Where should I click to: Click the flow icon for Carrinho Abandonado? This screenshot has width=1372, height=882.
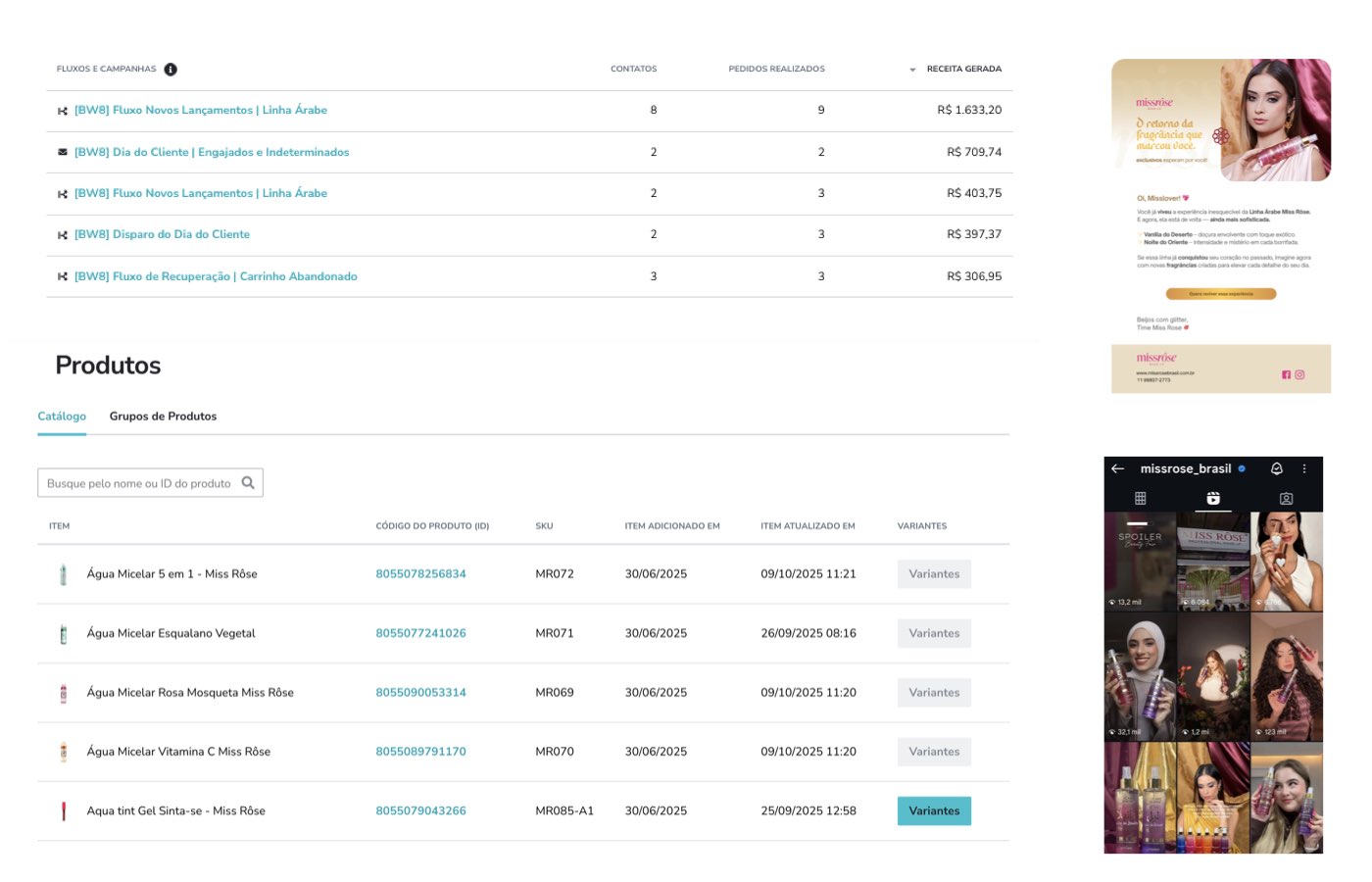pos(63,276)
